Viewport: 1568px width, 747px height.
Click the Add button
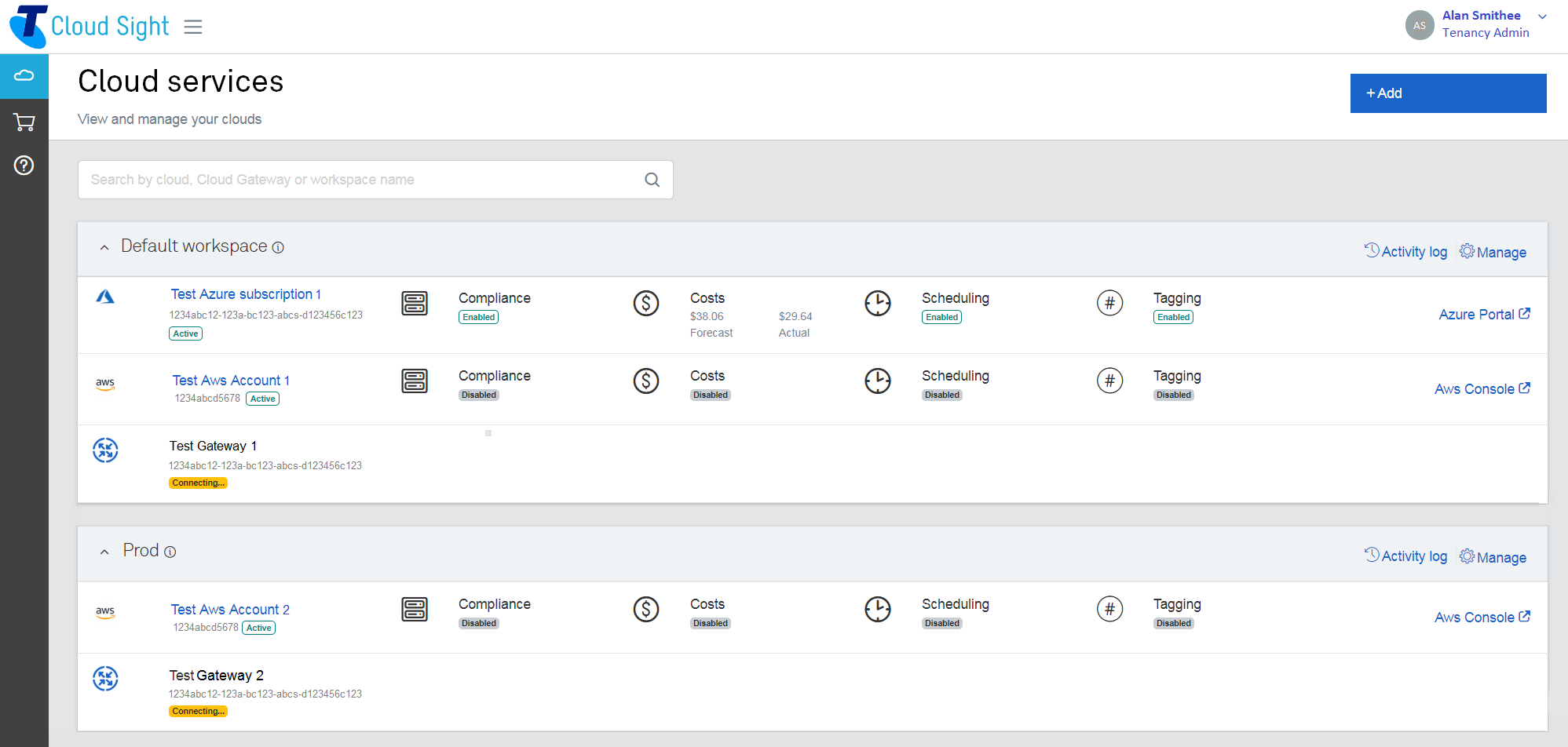1447,93
